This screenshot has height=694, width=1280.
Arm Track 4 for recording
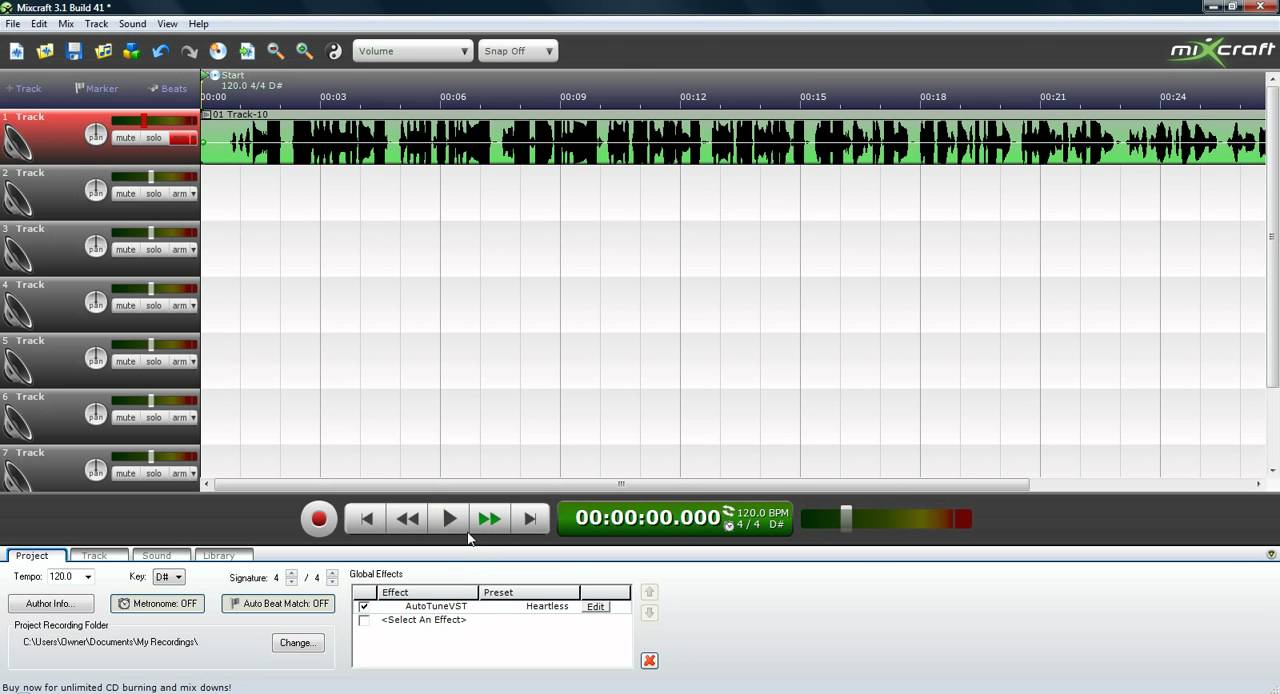[x=179, y=306]
